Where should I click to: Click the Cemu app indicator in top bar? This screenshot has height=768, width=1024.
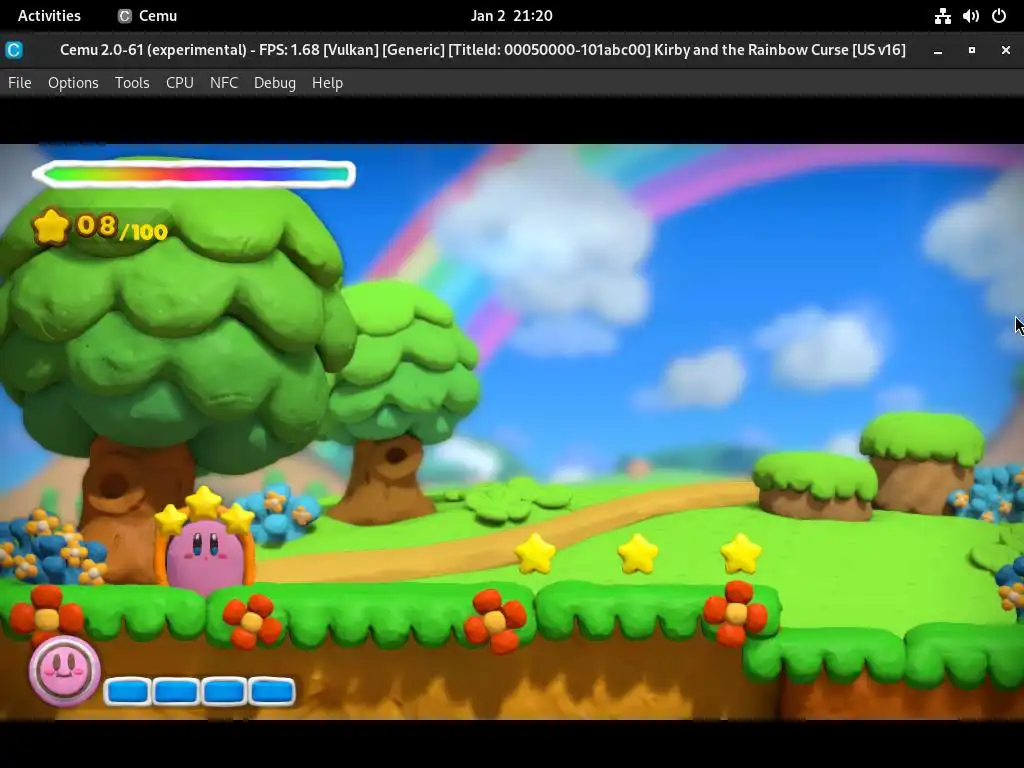148,16
